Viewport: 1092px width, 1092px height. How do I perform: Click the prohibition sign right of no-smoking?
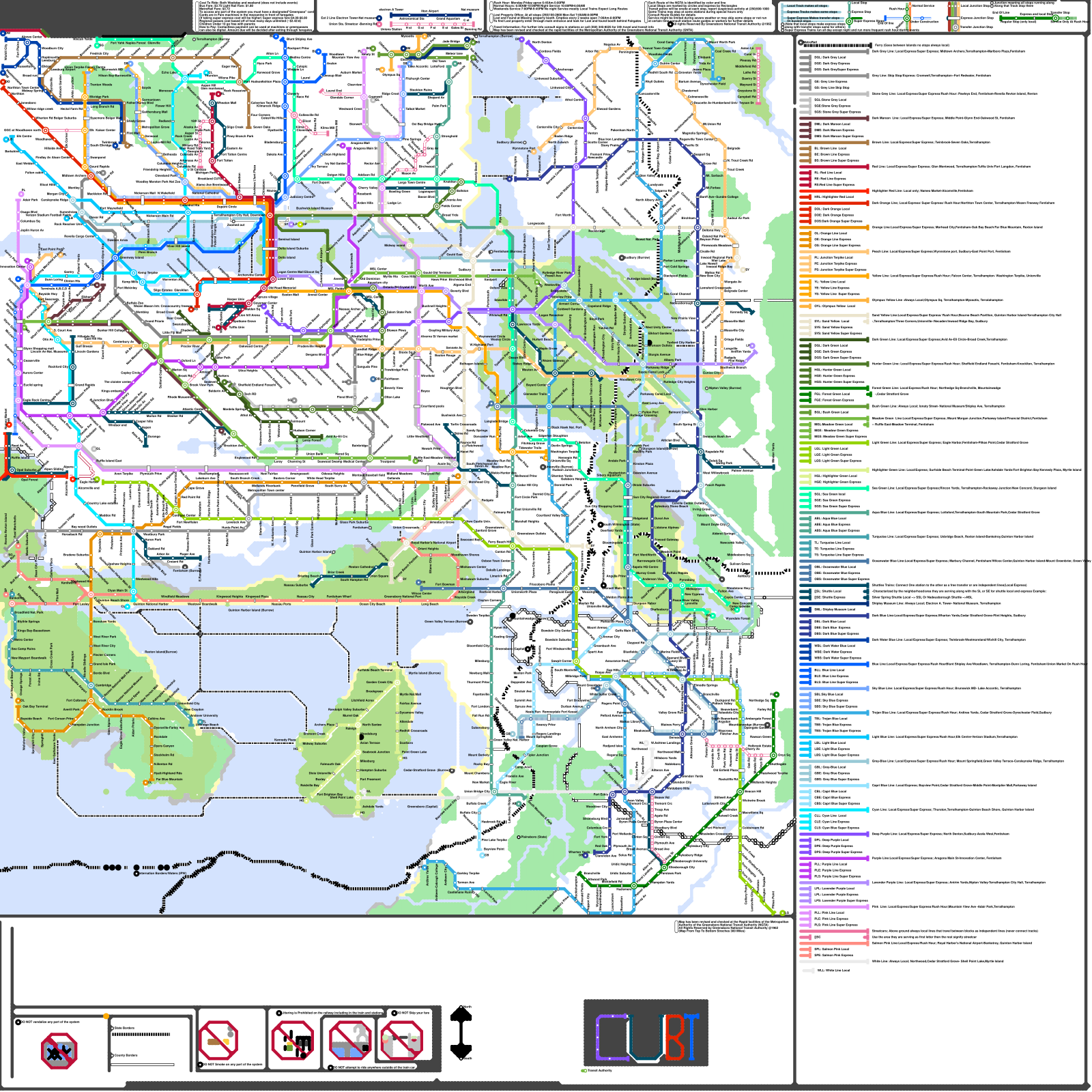pos(293,1041)
